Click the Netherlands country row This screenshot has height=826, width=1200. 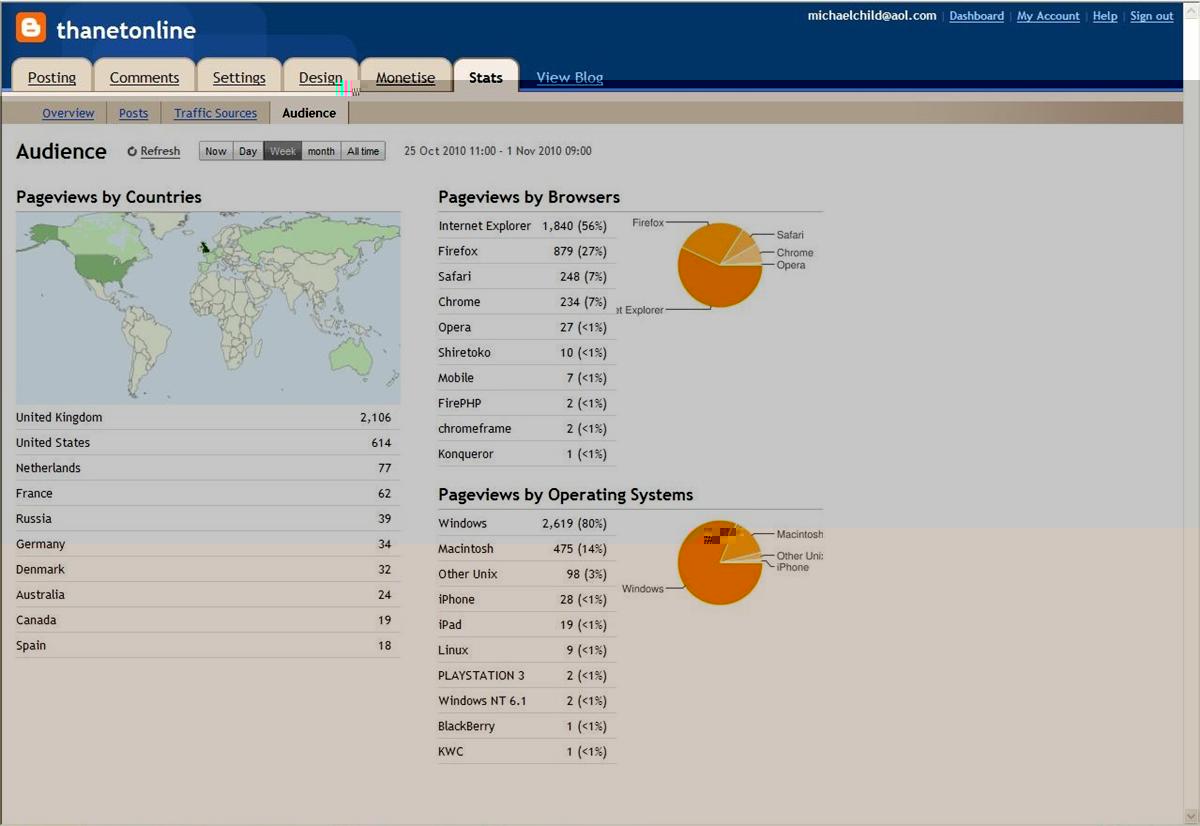(208, 468)
